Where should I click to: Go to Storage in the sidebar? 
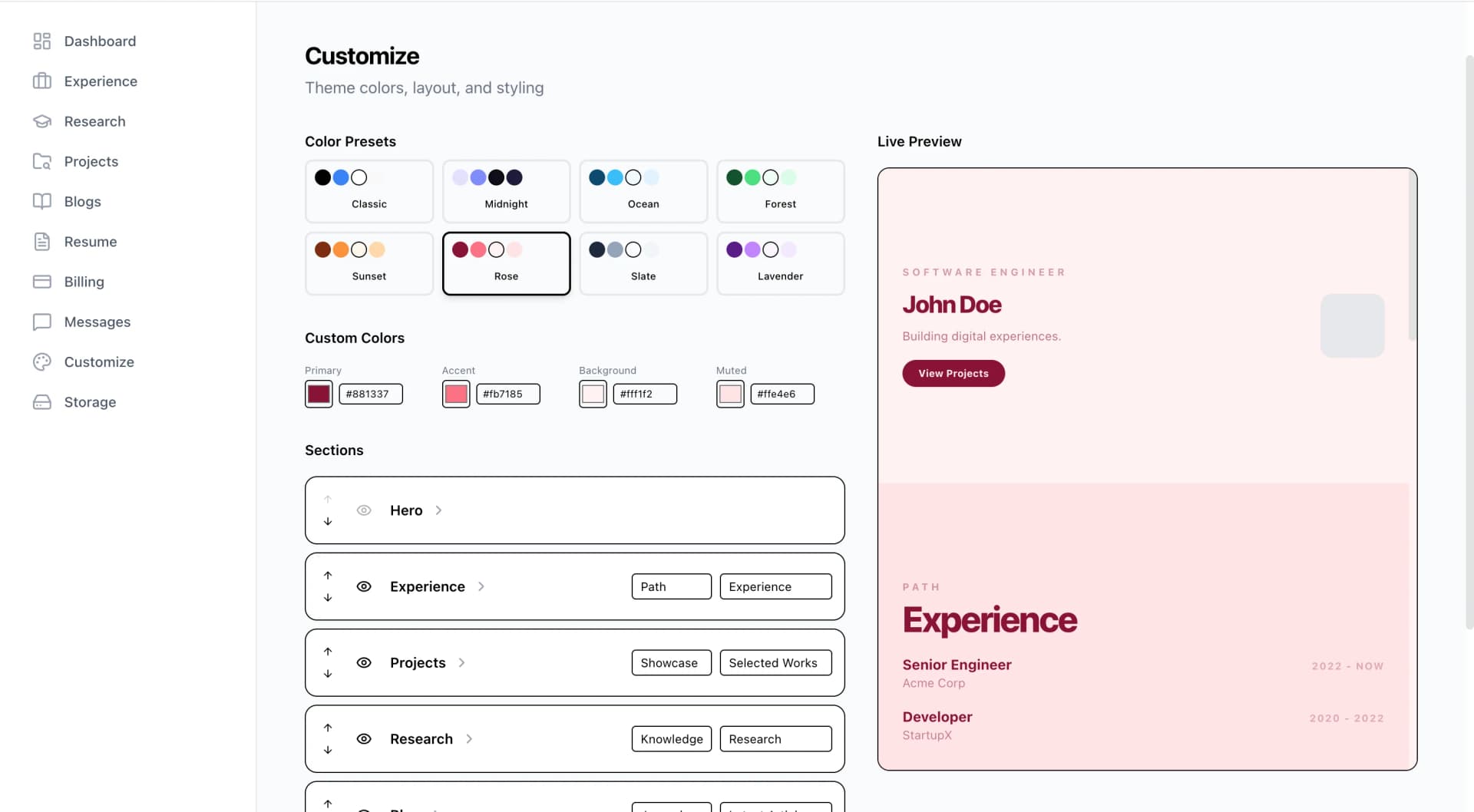click(x=91, y=401)
